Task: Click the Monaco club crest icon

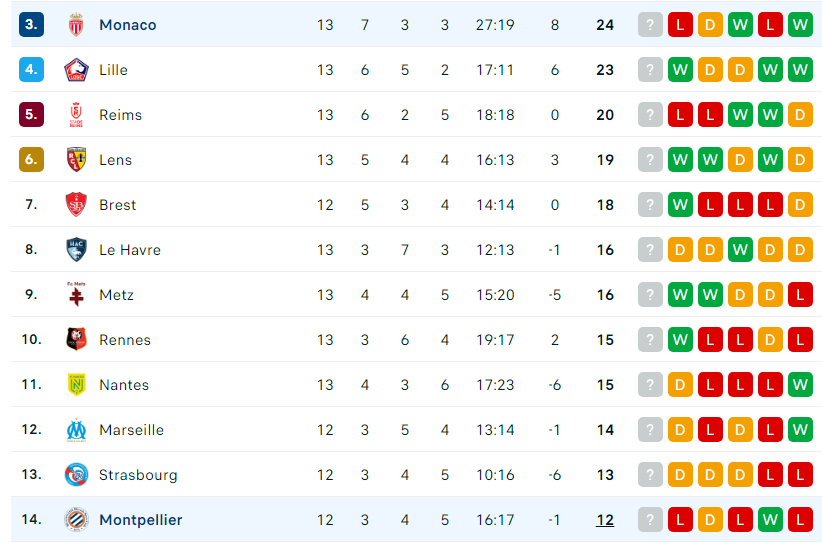Action: pos(76,25)
